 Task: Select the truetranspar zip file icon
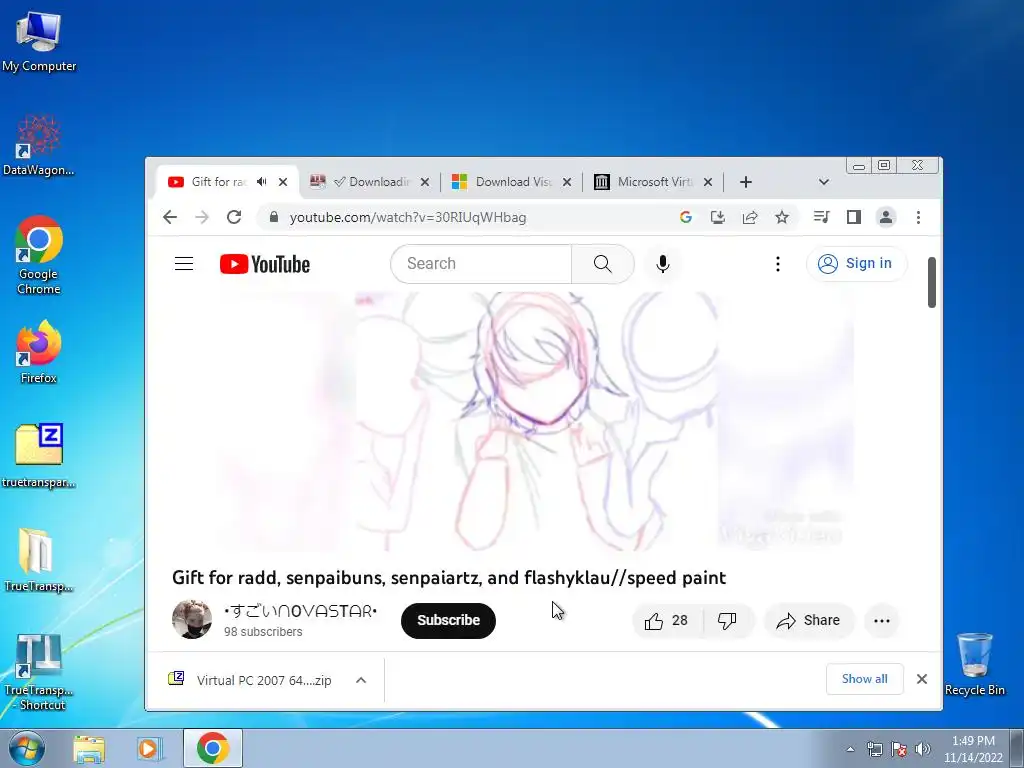point(39,456)
